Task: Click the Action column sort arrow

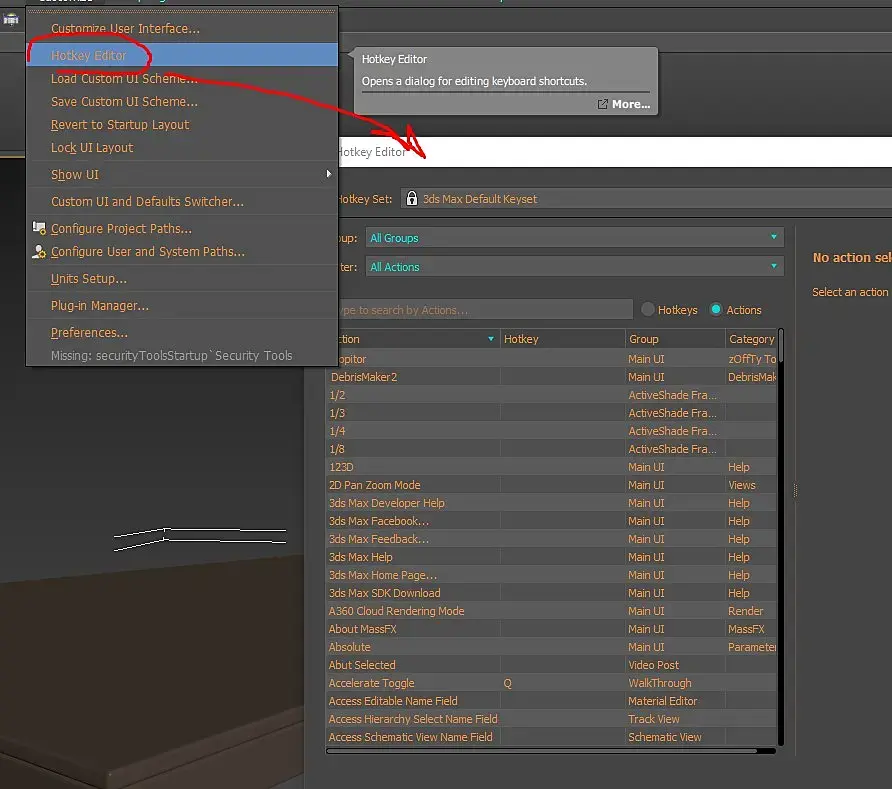Action: tap(490, 338)
